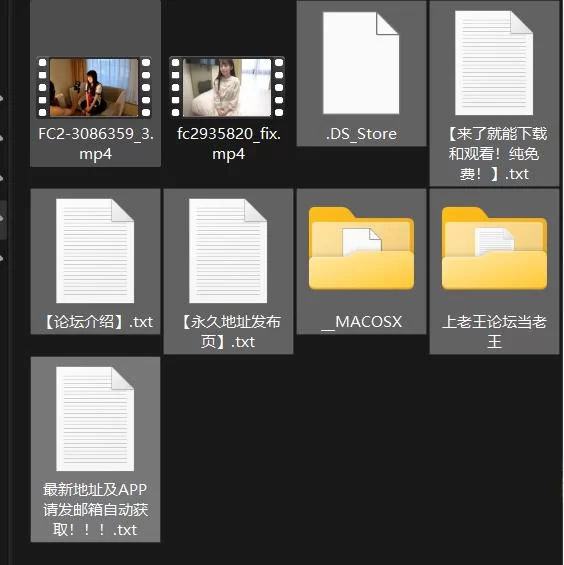The image size is (564, 565).
Task: Click the fc2935820_fix.mp4 filename label
Action: pos(228,144)
